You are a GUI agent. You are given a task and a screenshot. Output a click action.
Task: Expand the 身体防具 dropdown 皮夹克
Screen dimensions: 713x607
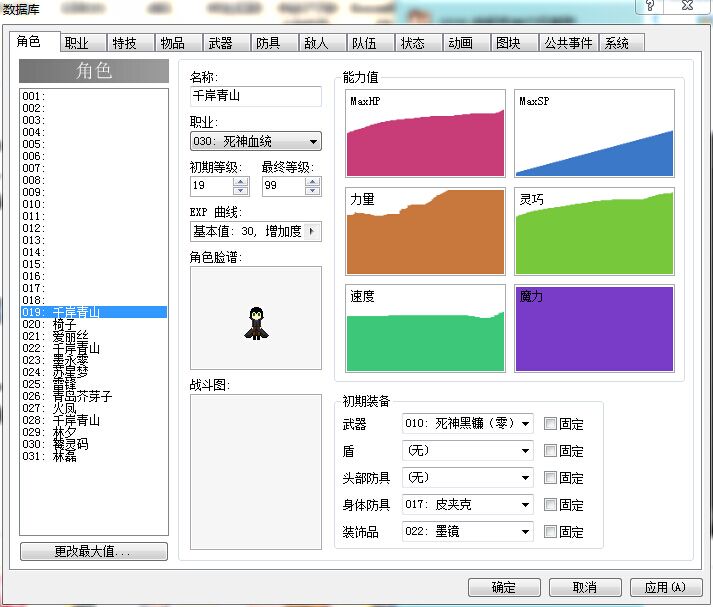526,505
